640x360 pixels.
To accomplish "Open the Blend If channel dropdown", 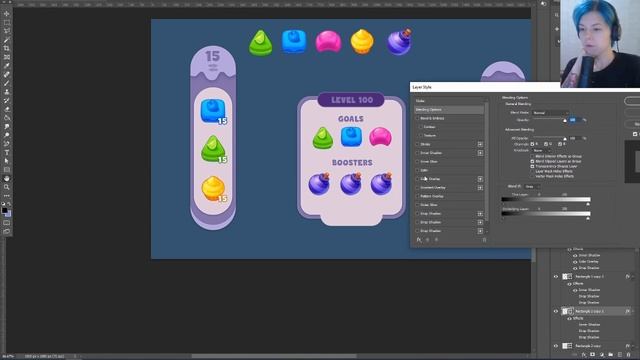I will click(x=532, y=187).
